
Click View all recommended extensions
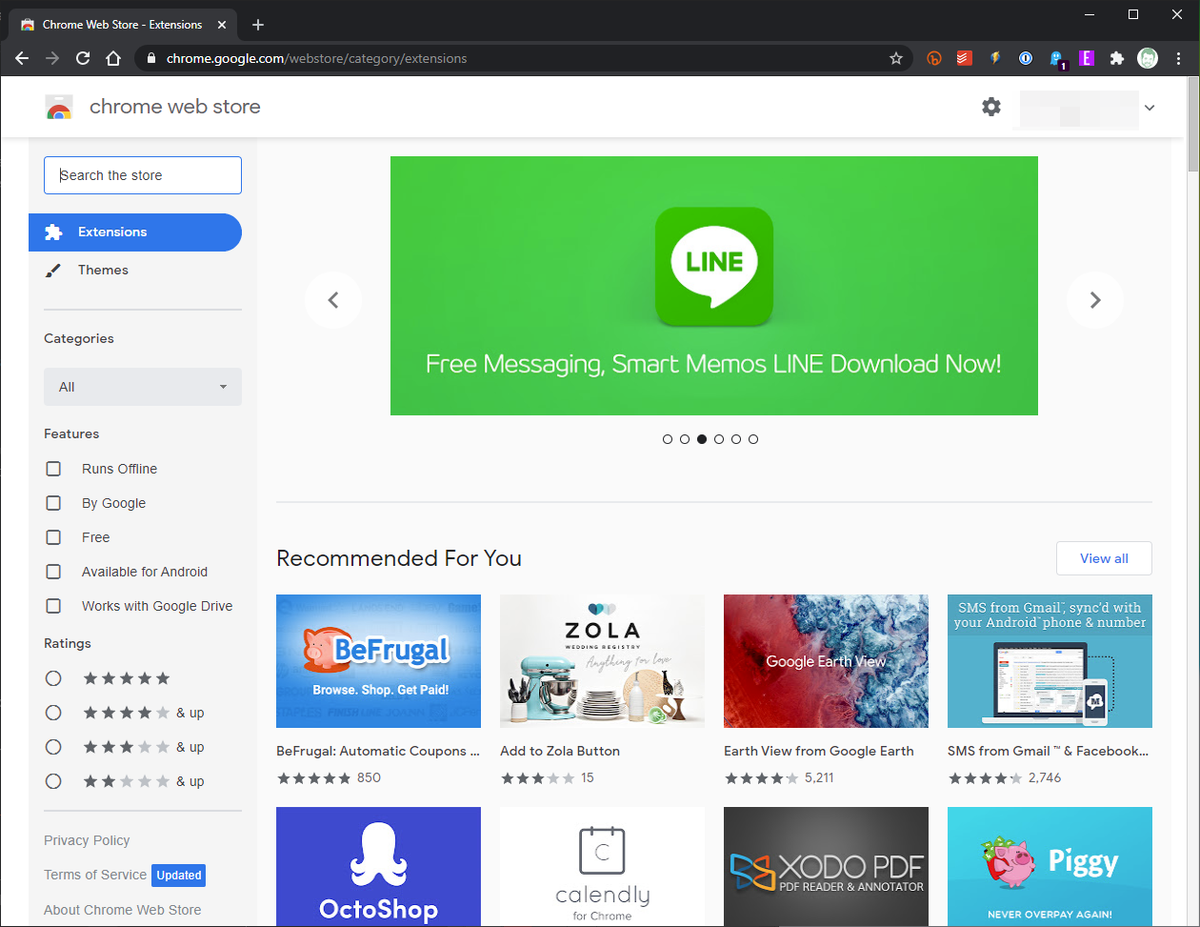point(1104,558)
